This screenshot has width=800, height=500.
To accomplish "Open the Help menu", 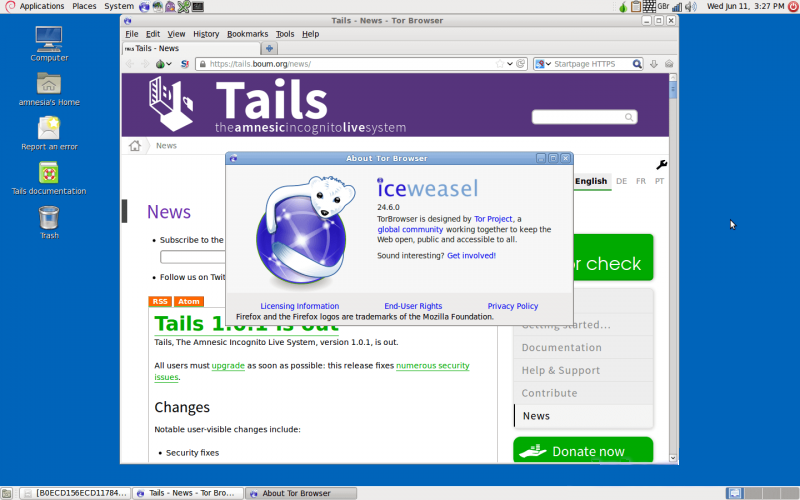I will pyautogui.click(x=310, y=34).
